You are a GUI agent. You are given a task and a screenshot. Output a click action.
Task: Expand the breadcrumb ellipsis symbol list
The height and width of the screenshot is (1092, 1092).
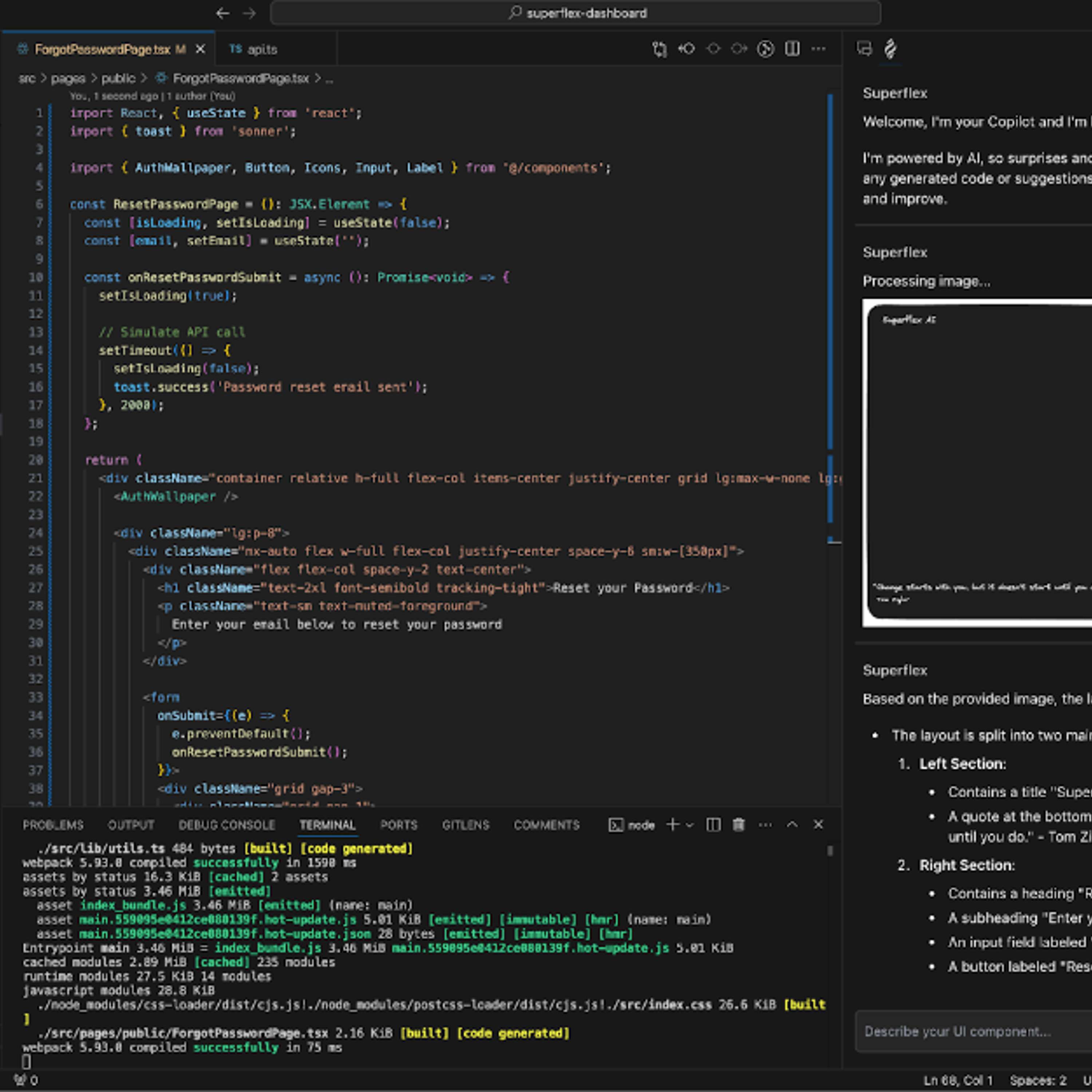pos(329,79)
